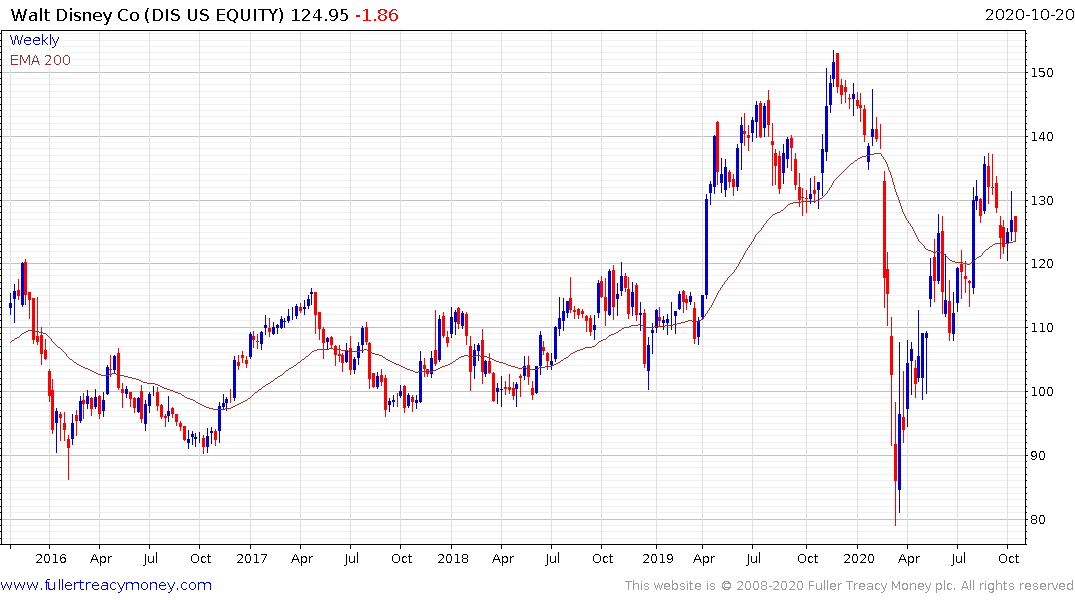The width and height of the screenshot is (1075, 600).
Task: Click the 2019 time axis label
Action: click(657, 559)
